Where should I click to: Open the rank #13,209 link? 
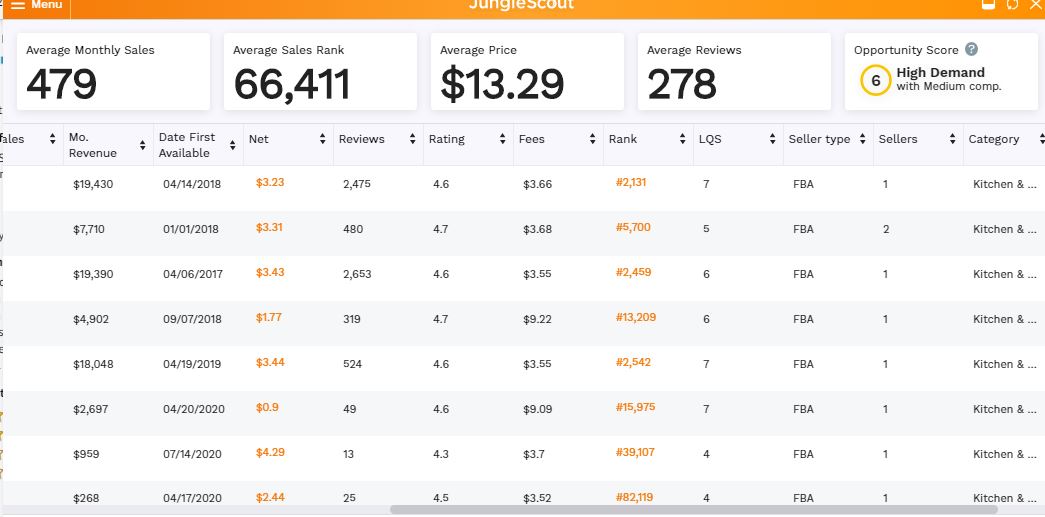coord(635,318)
